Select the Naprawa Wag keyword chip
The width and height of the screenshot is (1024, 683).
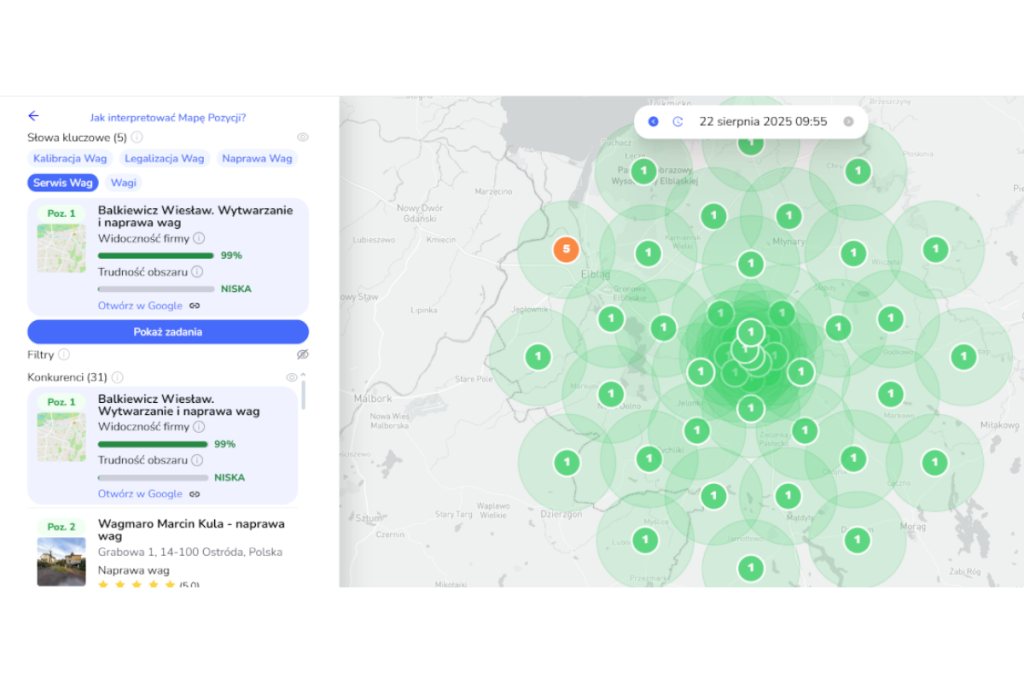(257, 159)
